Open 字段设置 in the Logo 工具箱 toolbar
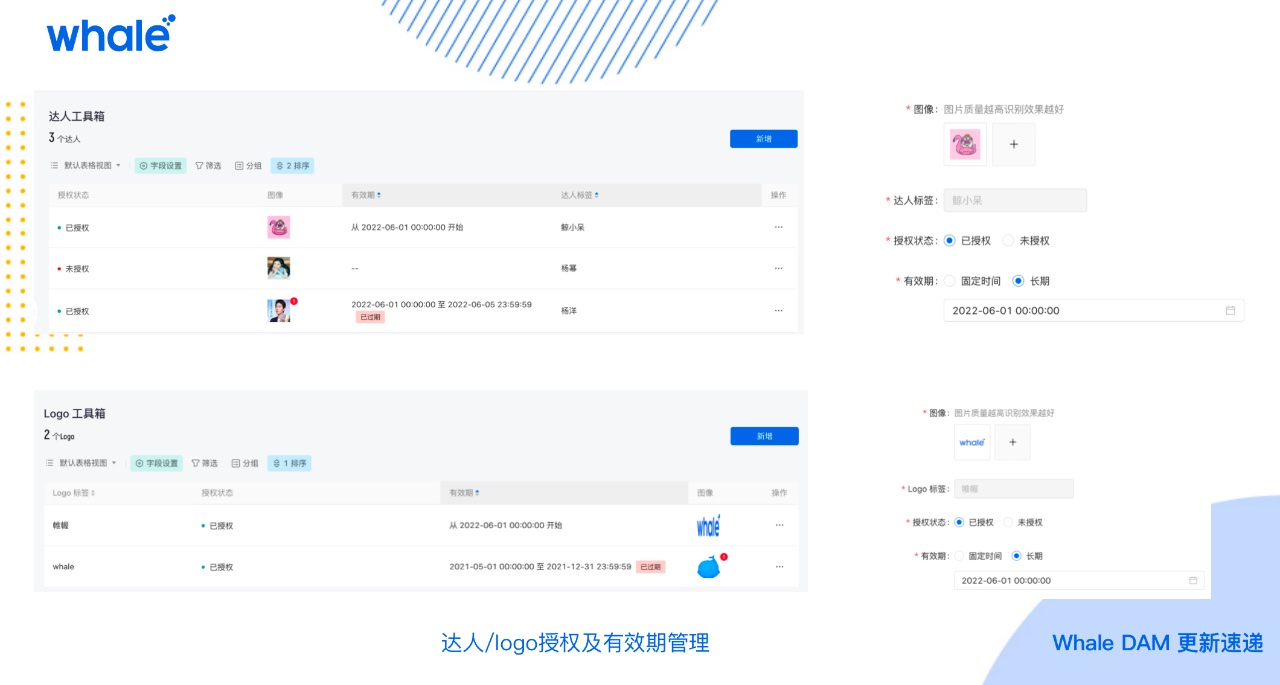1280x685 pixels. click(157, 463)
